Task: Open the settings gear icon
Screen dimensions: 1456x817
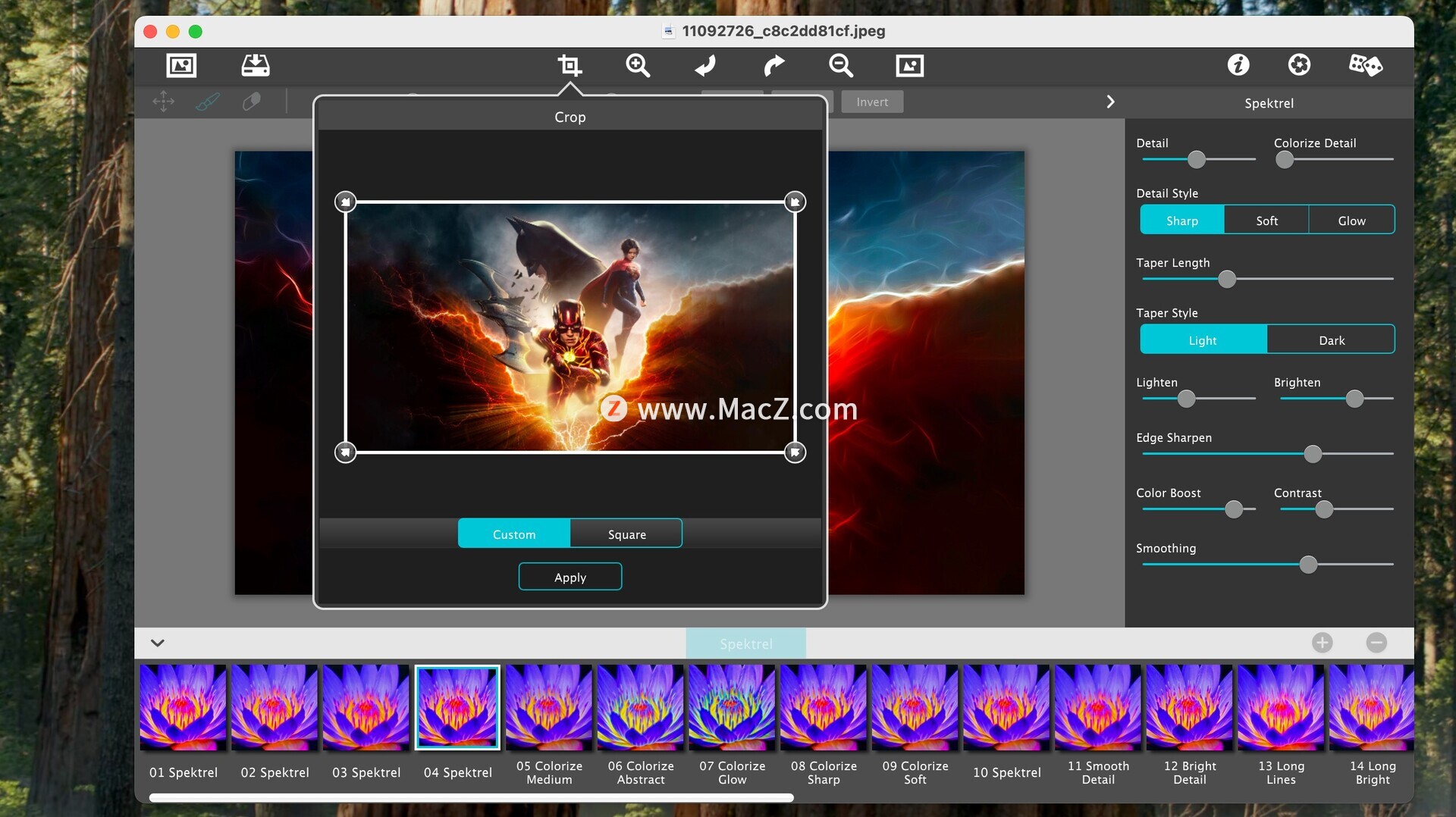Action: pyautogui.click(x=1299, y=65)
